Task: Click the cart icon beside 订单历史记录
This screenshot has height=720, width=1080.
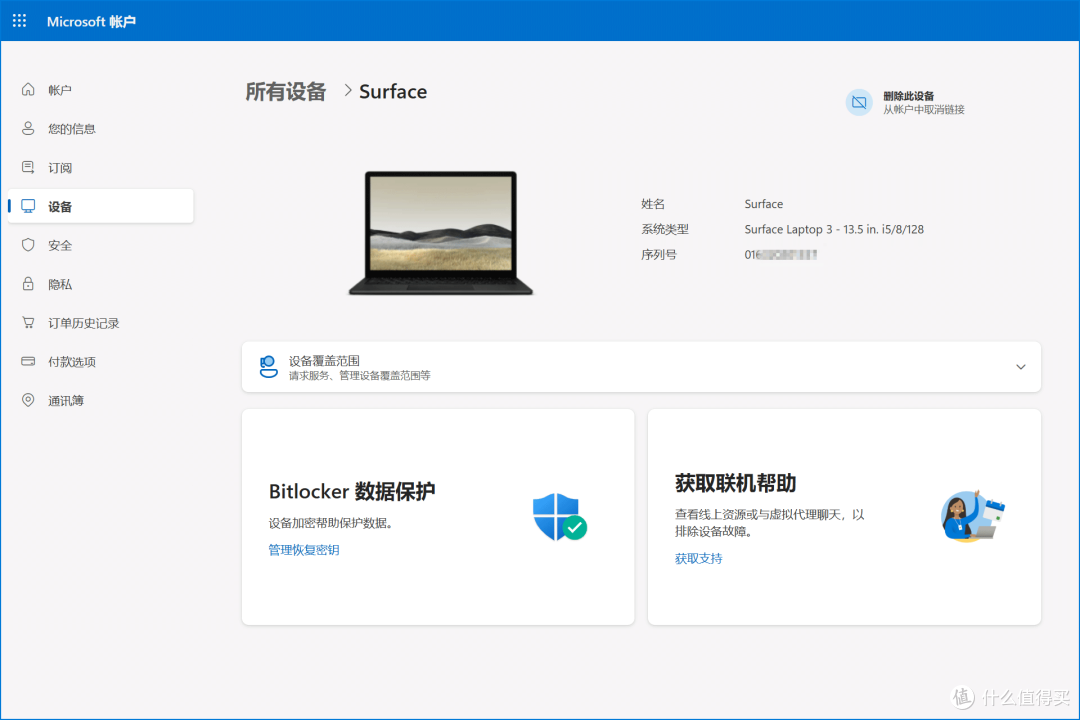Action: (28, 322)
